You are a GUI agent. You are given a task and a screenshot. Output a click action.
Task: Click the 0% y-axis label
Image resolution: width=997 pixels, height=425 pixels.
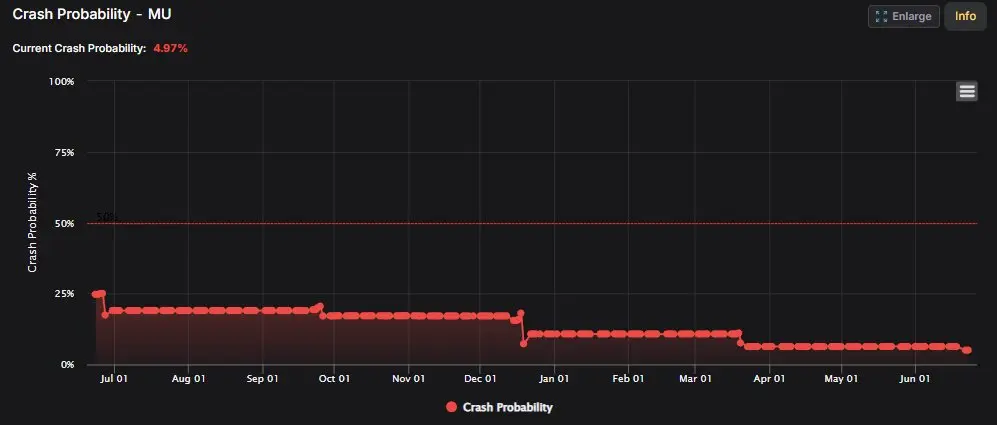[67, 365]
